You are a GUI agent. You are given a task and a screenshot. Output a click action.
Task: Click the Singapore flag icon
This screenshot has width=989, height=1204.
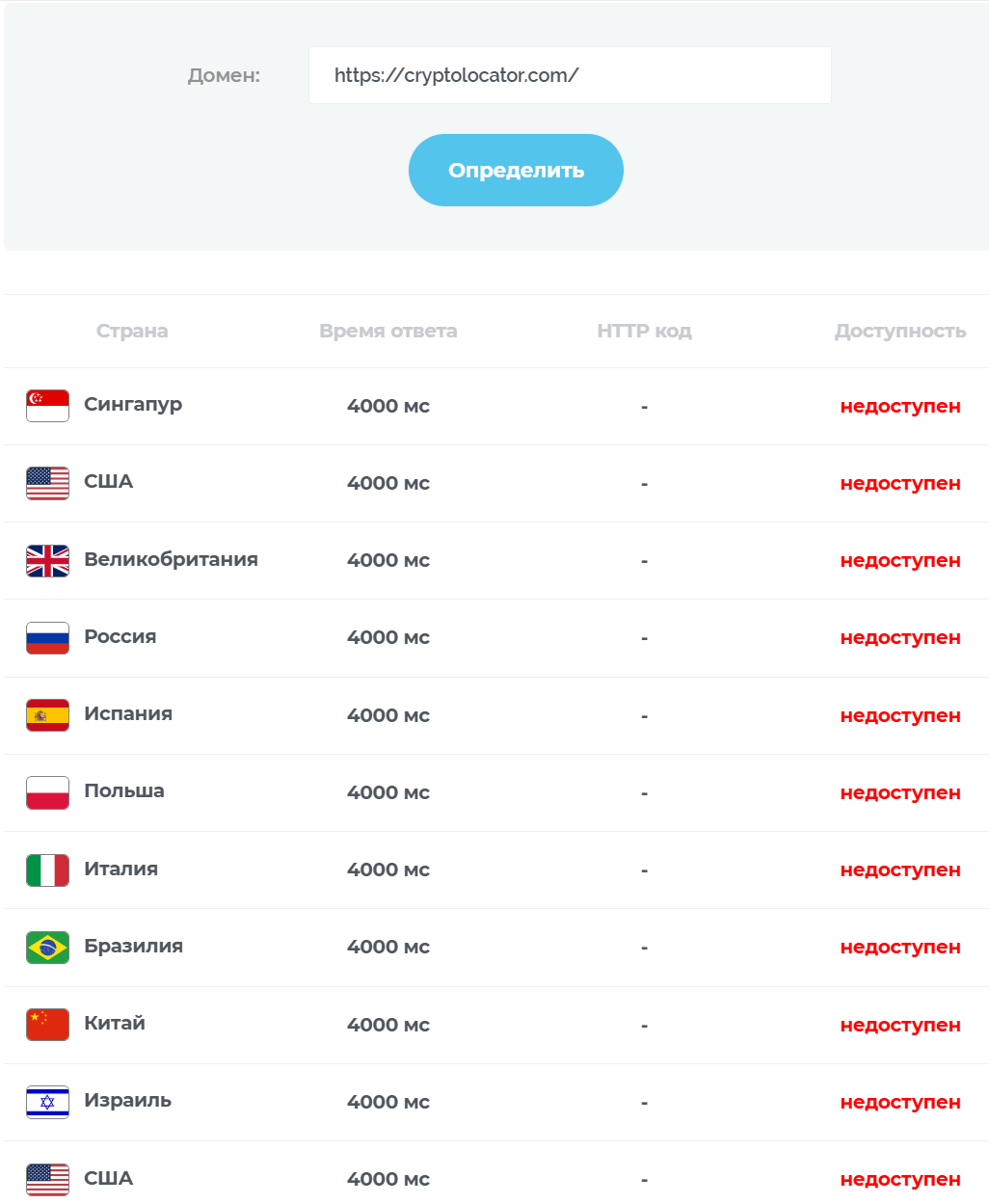(47, 406)
